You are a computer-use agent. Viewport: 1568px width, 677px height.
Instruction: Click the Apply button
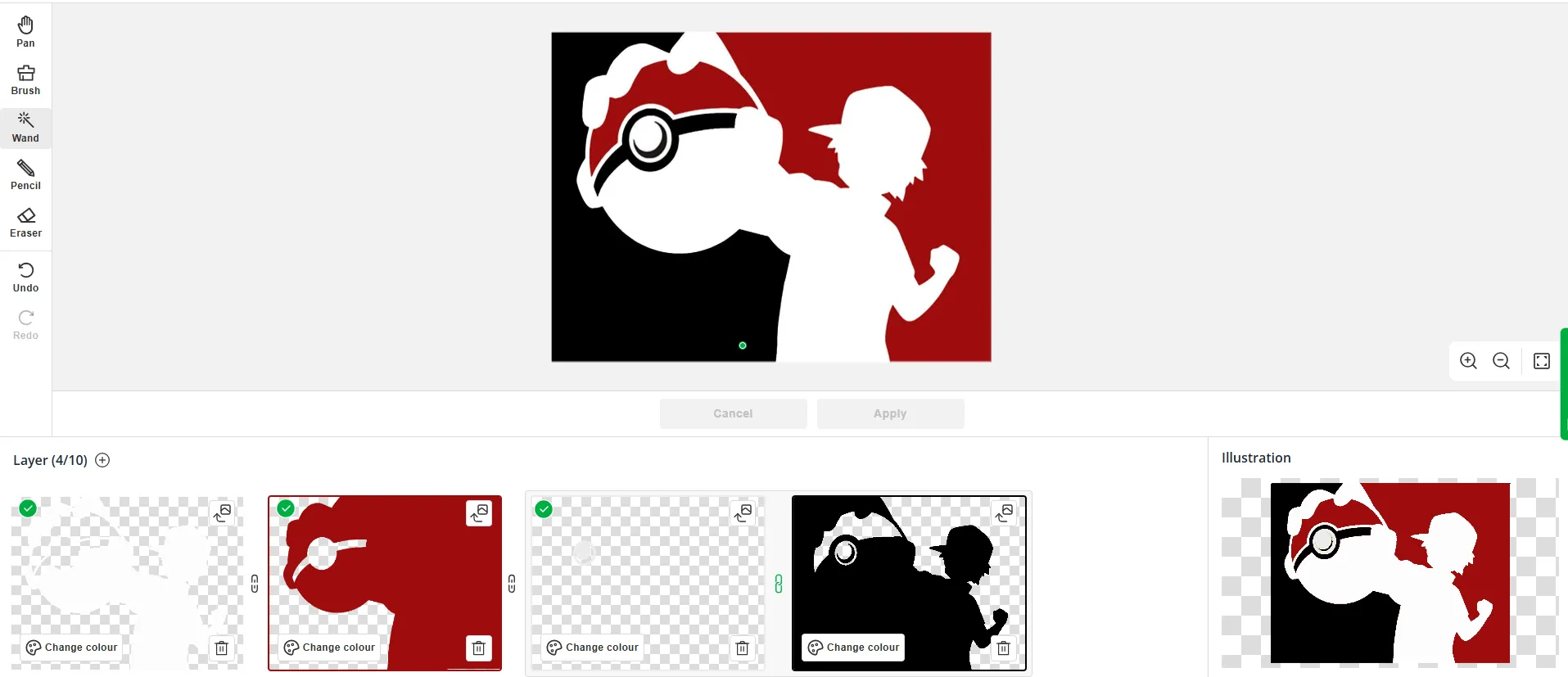click(x=890, y=413)
